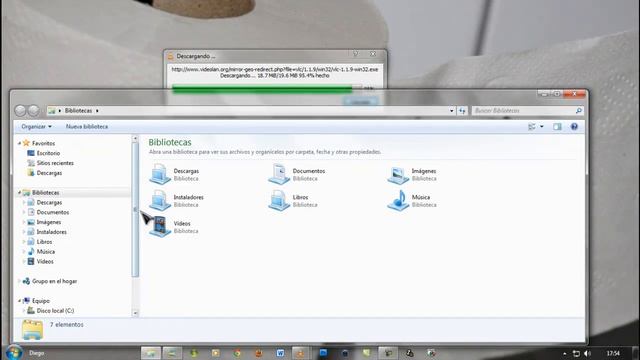Show hidden system tray icons arrow
This screenshot has height=360, width=640.
[x=564, y=353]
